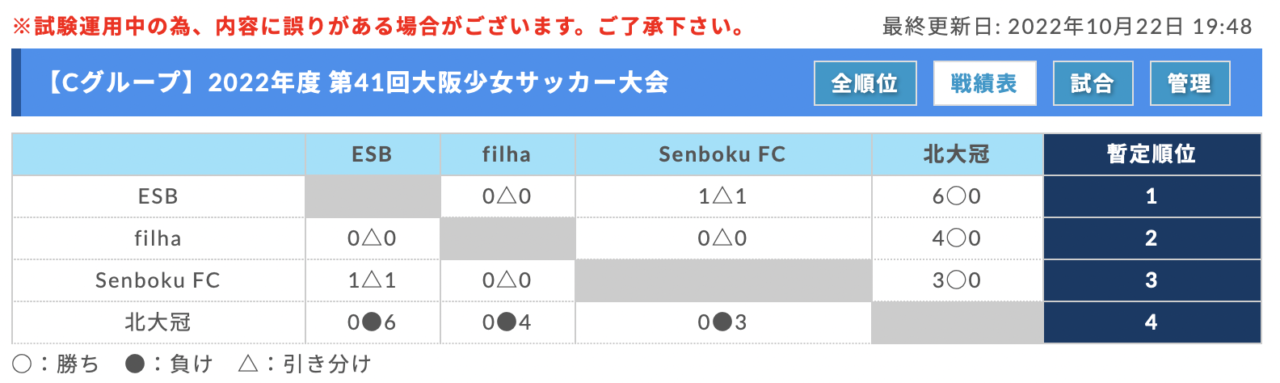Select the 暫定順位 column header
This screenshot has height=383, width=1280.
point(1151,154)
